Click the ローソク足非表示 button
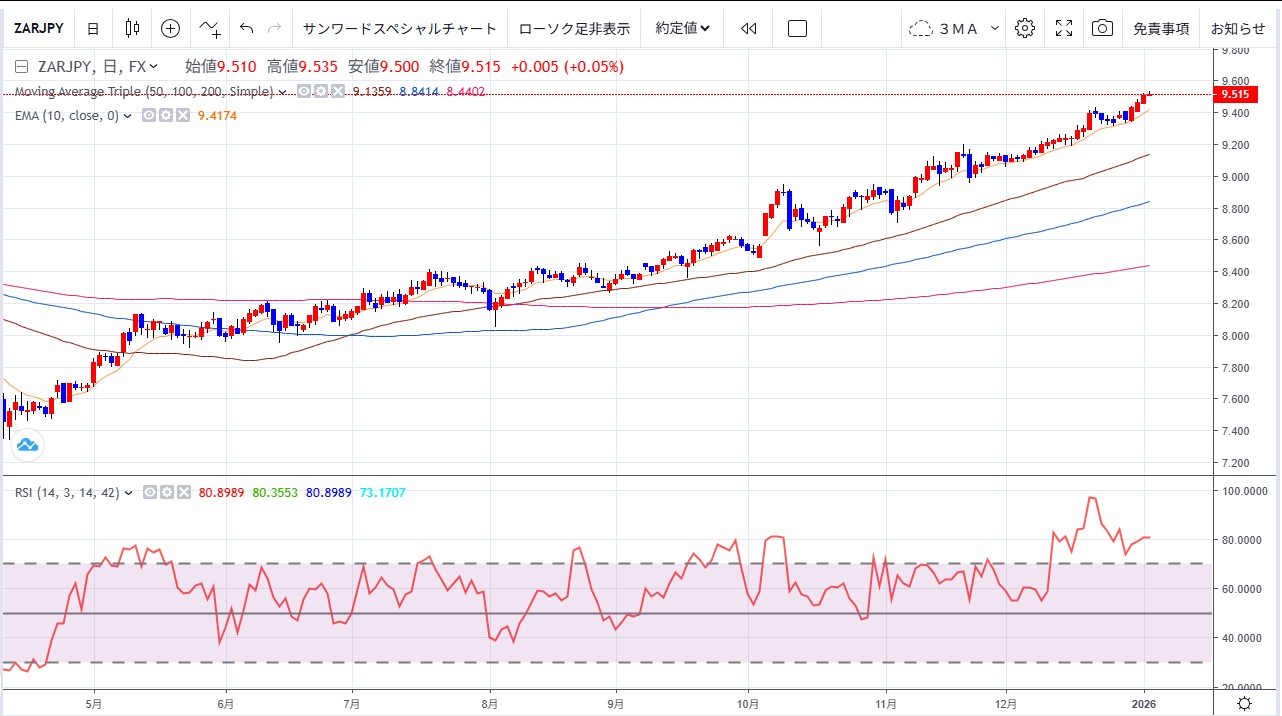Screen dimensions: 1282x716 [574, 28]
